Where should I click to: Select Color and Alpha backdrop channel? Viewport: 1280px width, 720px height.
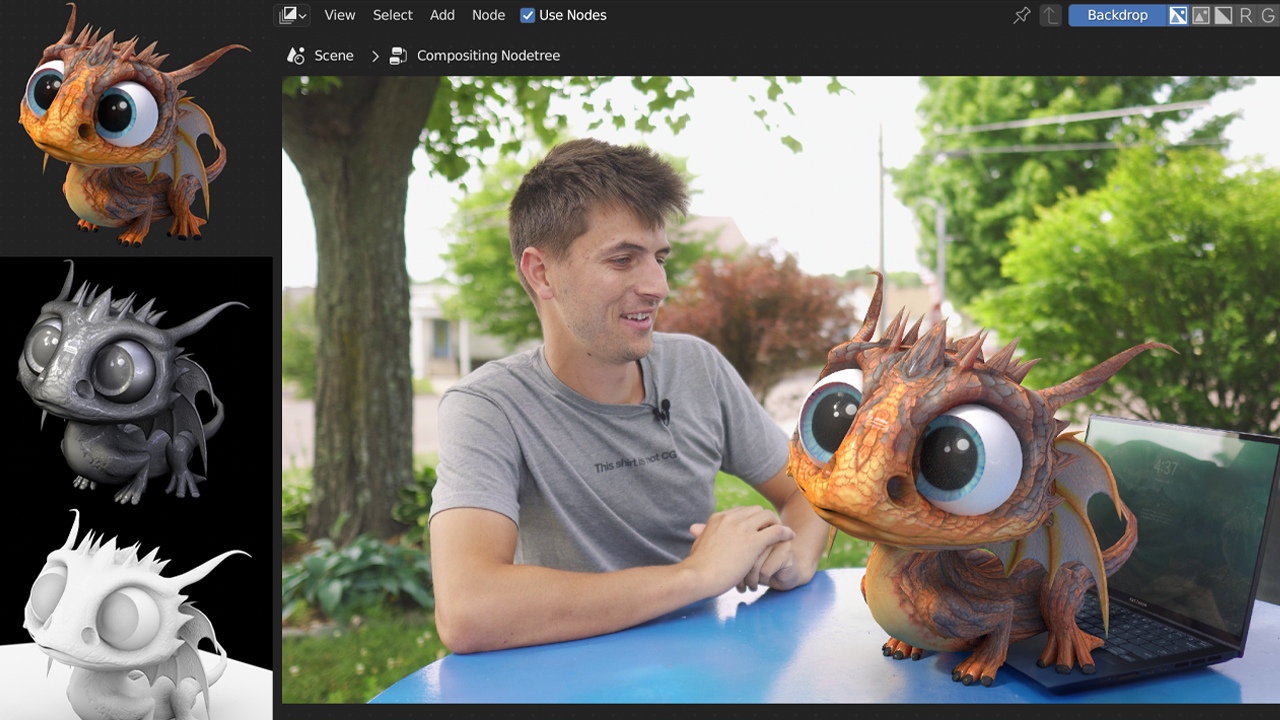pos(1178,15)
